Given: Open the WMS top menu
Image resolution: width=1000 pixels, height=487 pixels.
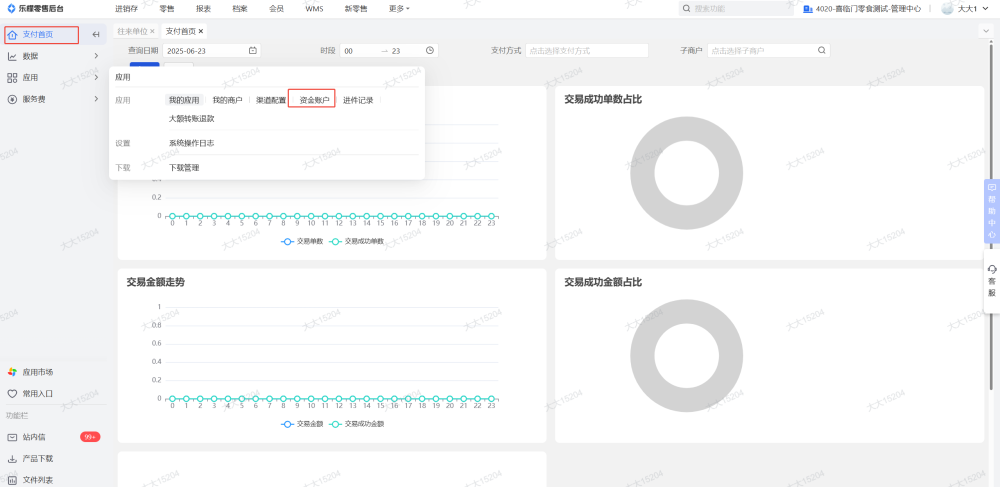Looking at the screenshot, I should point(314,9).
